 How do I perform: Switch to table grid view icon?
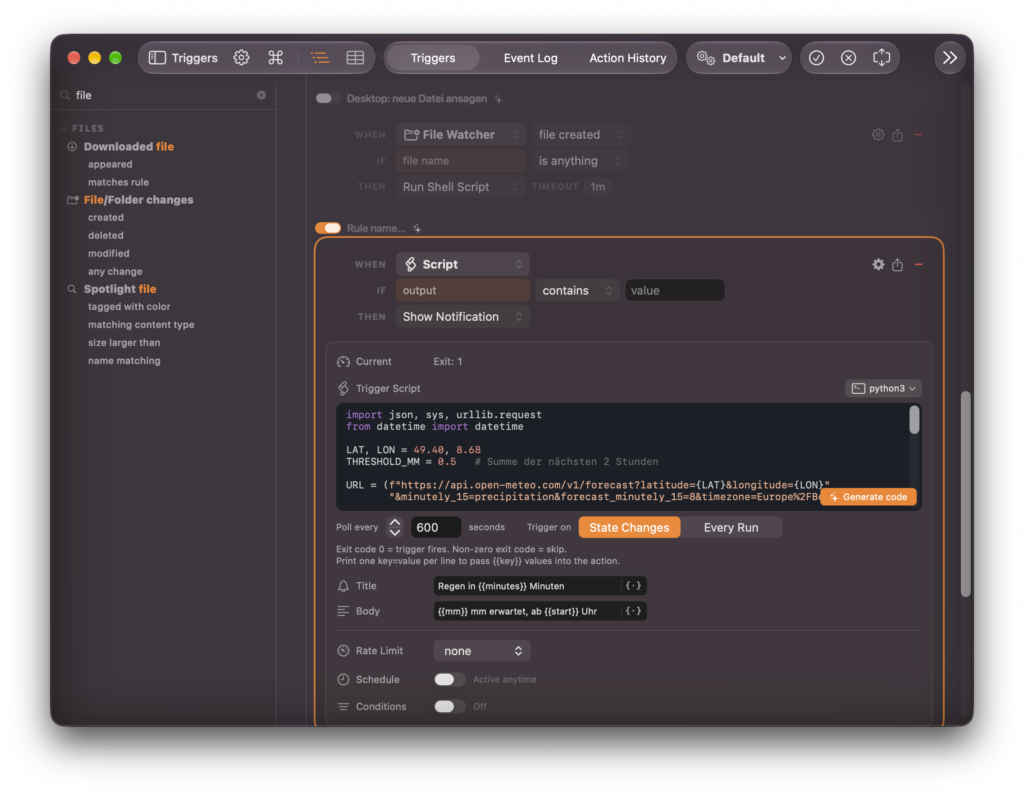click(355, 57)
